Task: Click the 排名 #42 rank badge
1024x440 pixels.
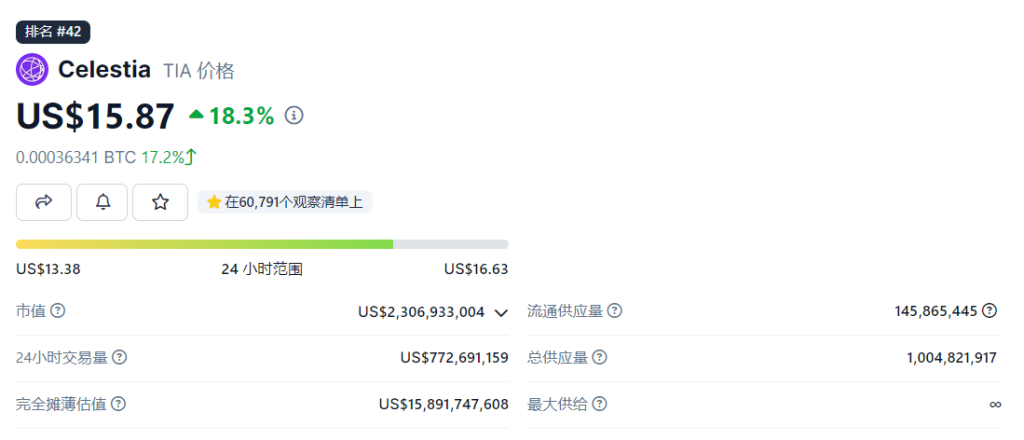Action: point(53,31)
